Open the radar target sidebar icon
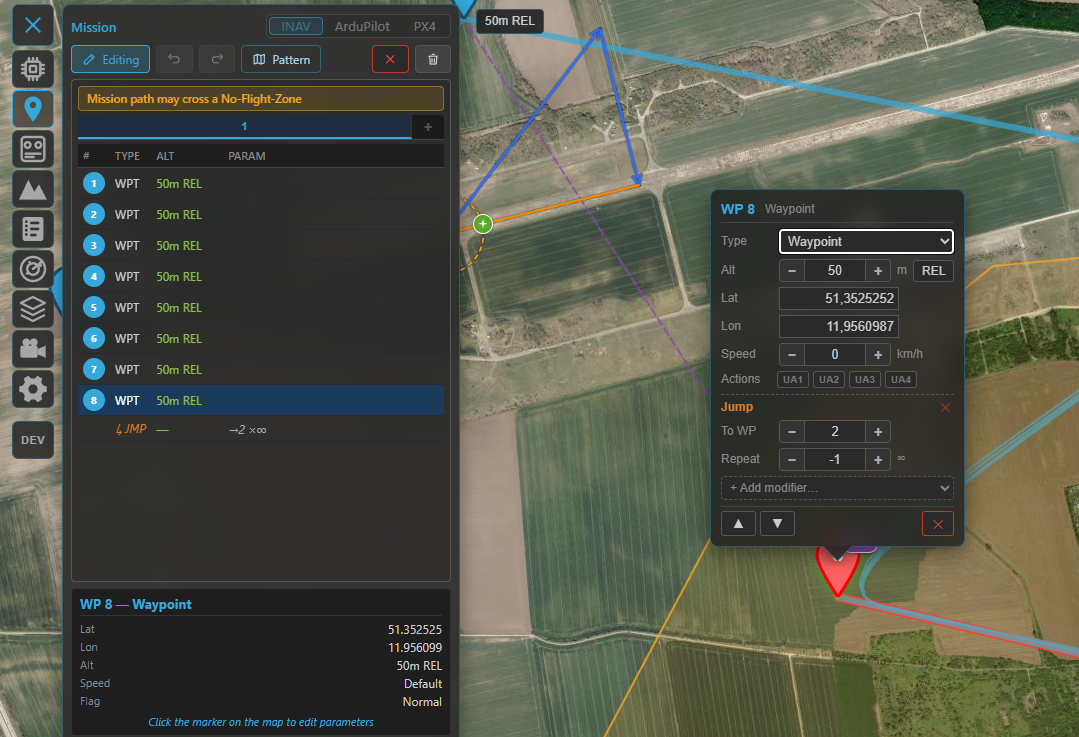1079x737 pixels. pyautogui.click(x=33, y=269)
